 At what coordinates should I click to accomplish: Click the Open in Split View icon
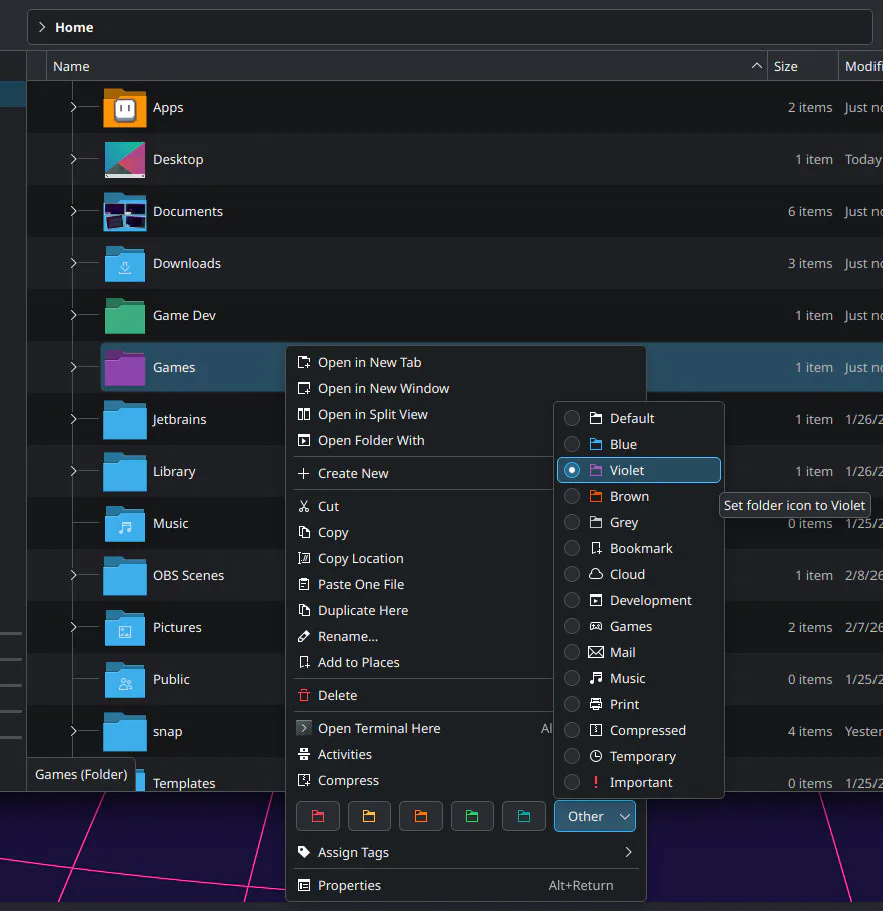[x=304, y=414]
